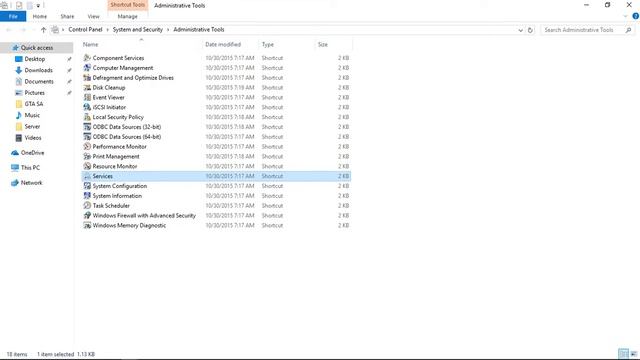Click the ODBC Data Sources (32-bit) icon
This screenshot has height=360, width=640.
(87, 127)
